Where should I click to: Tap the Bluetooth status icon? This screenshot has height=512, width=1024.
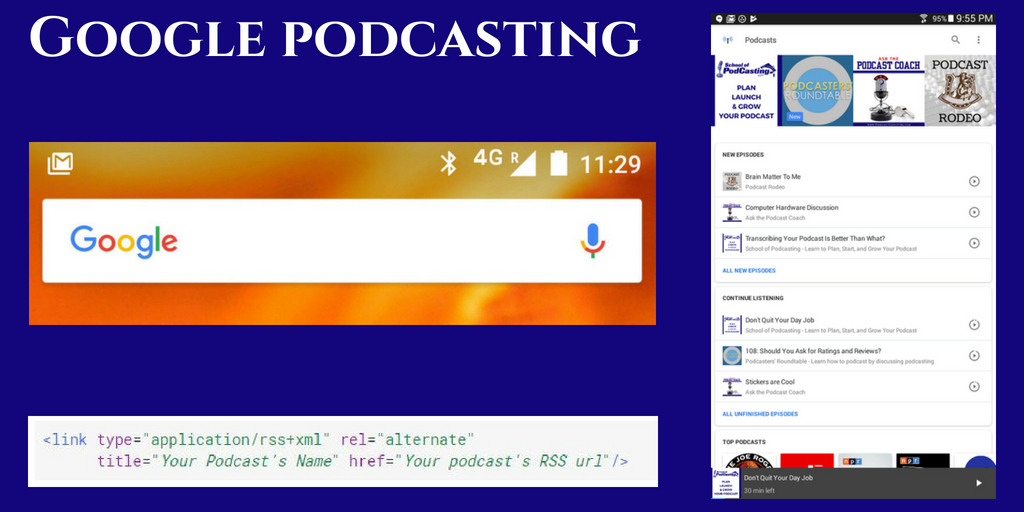(448, 163)
